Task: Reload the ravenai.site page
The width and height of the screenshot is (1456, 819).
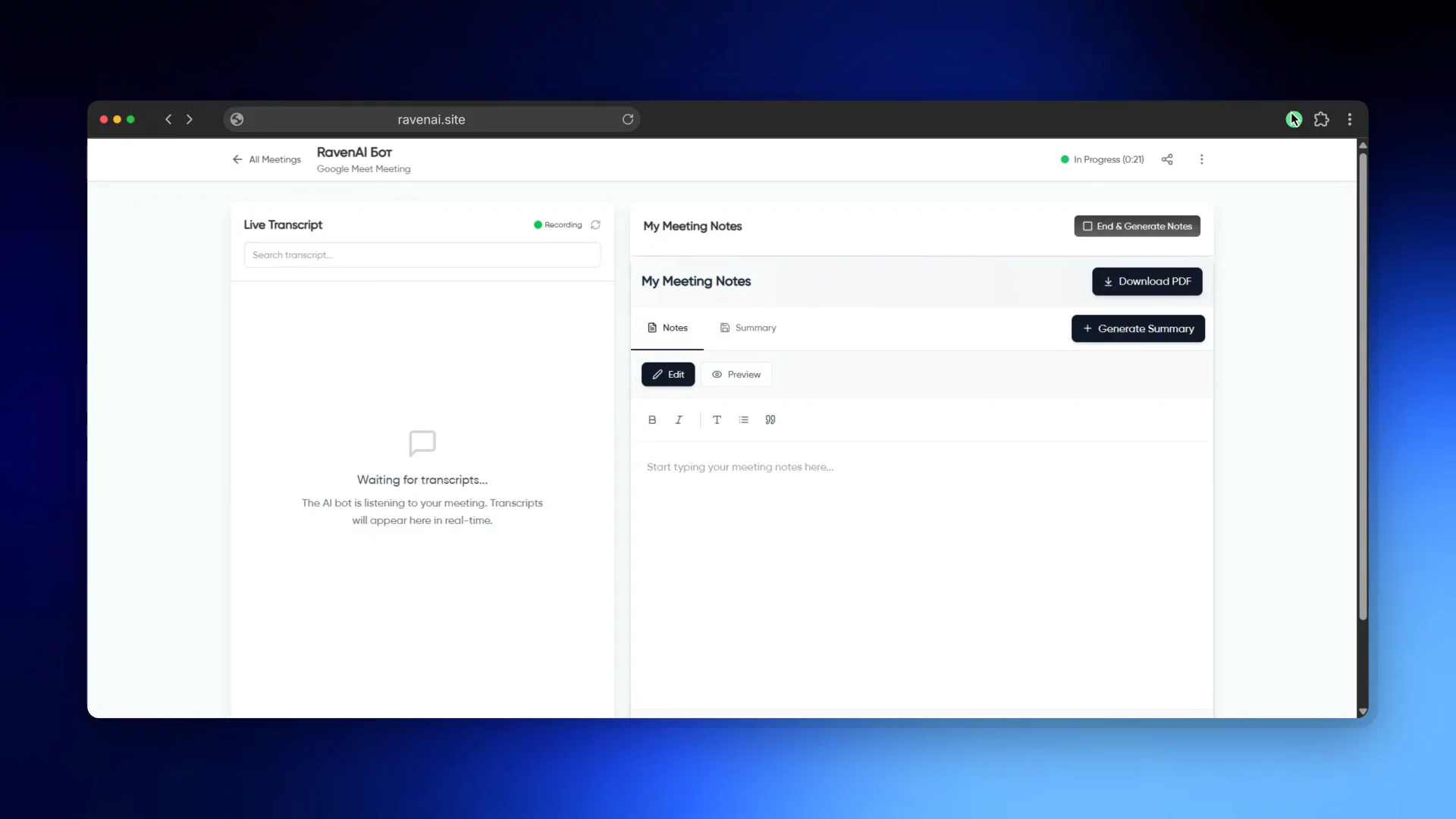Action: pos(628,119)
